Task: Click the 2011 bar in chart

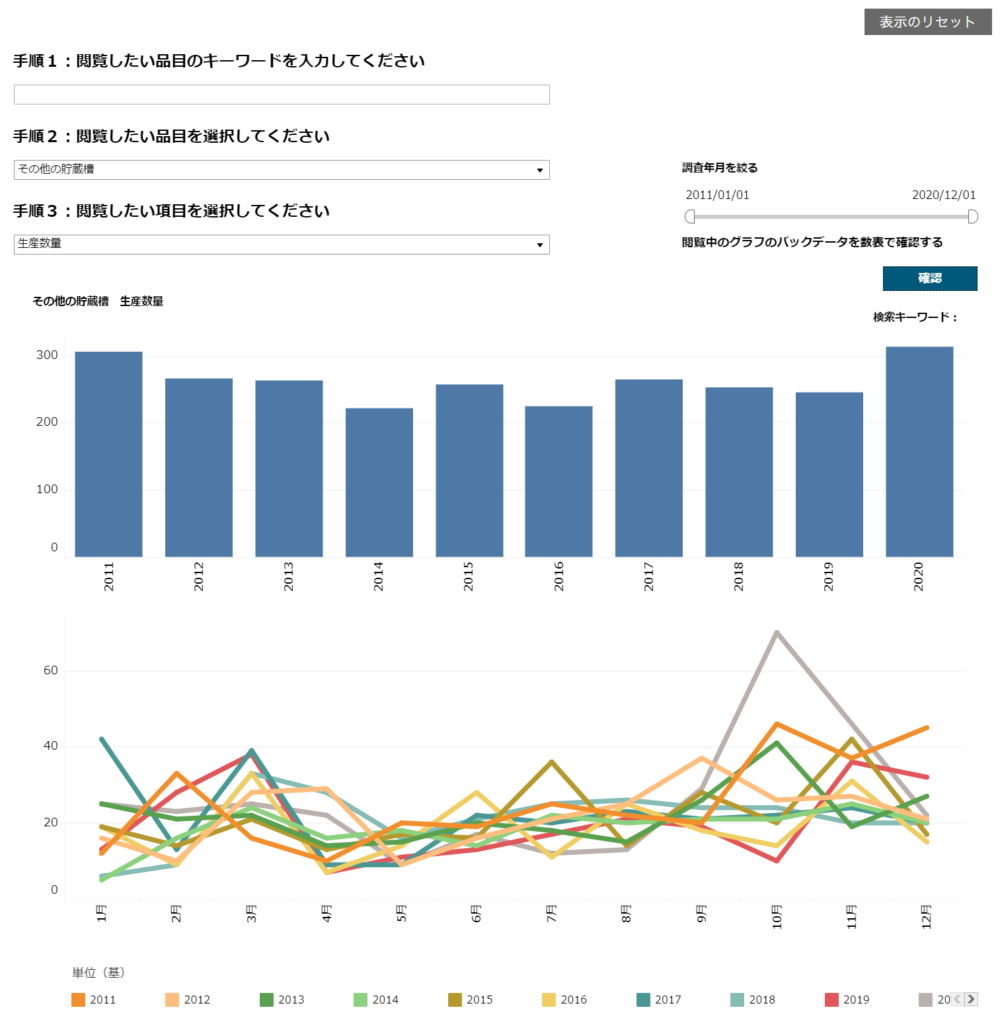Action: [x=108, y=454]
